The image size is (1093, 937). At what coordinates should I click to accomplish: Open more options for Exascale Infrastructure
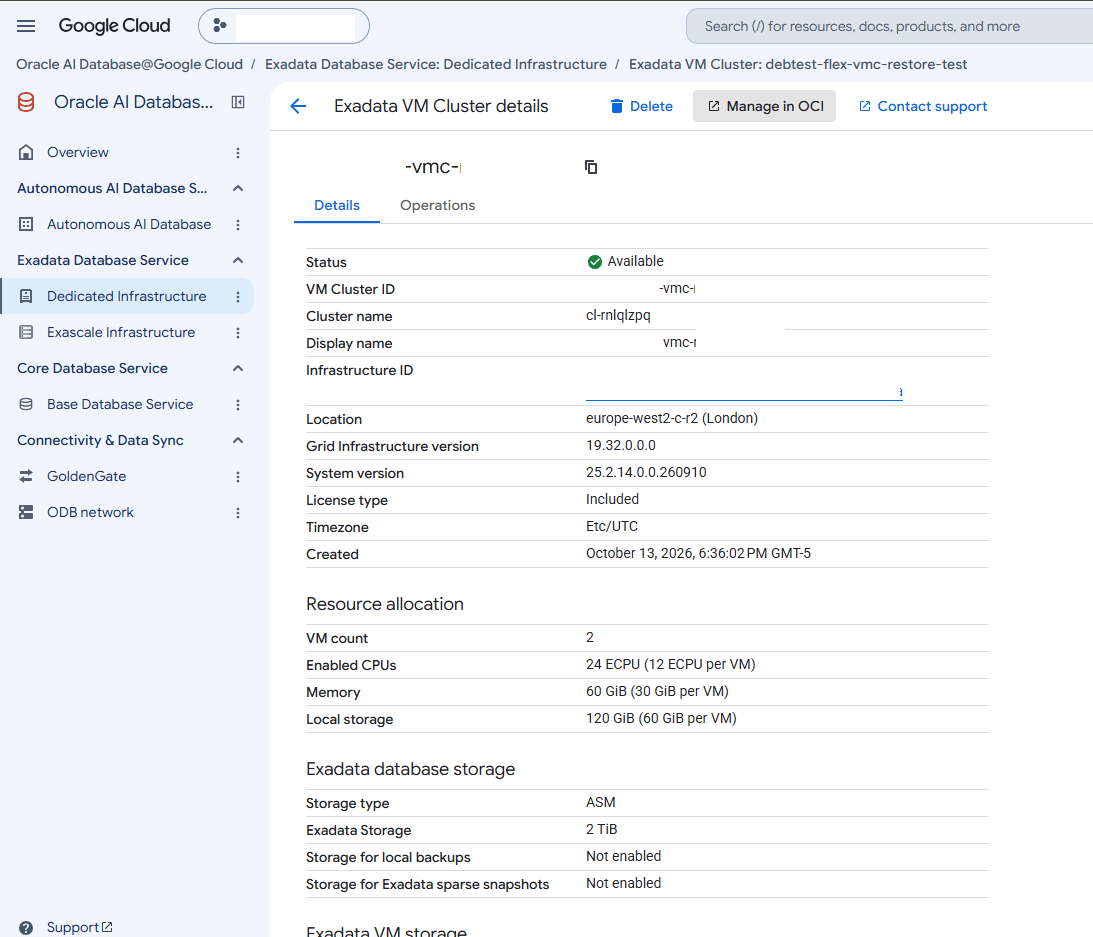tap(238, 333)
